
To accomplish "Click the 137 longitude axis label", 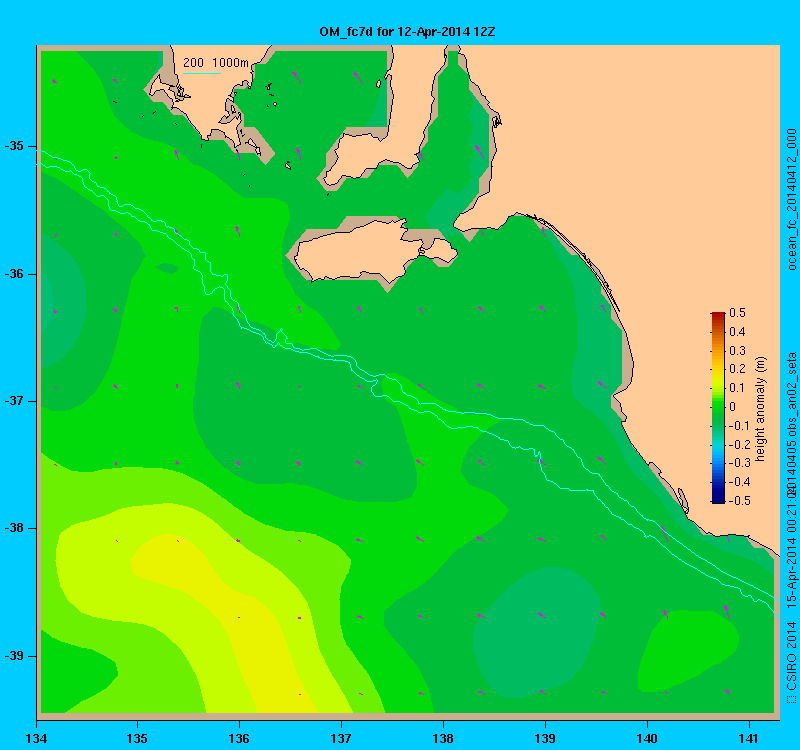I will (341, 739).
